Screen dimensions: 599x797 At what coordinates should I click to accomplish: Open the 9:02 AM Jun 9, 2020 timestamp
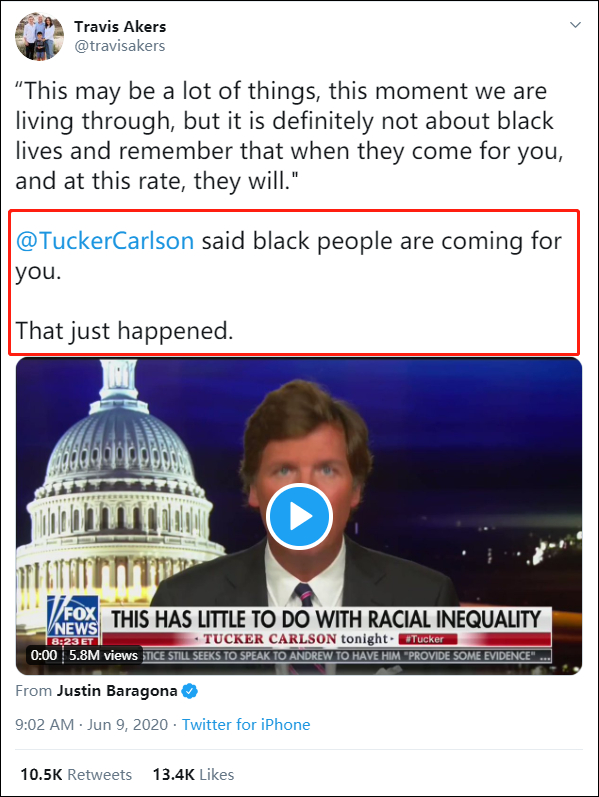click(x=92, y=724)
